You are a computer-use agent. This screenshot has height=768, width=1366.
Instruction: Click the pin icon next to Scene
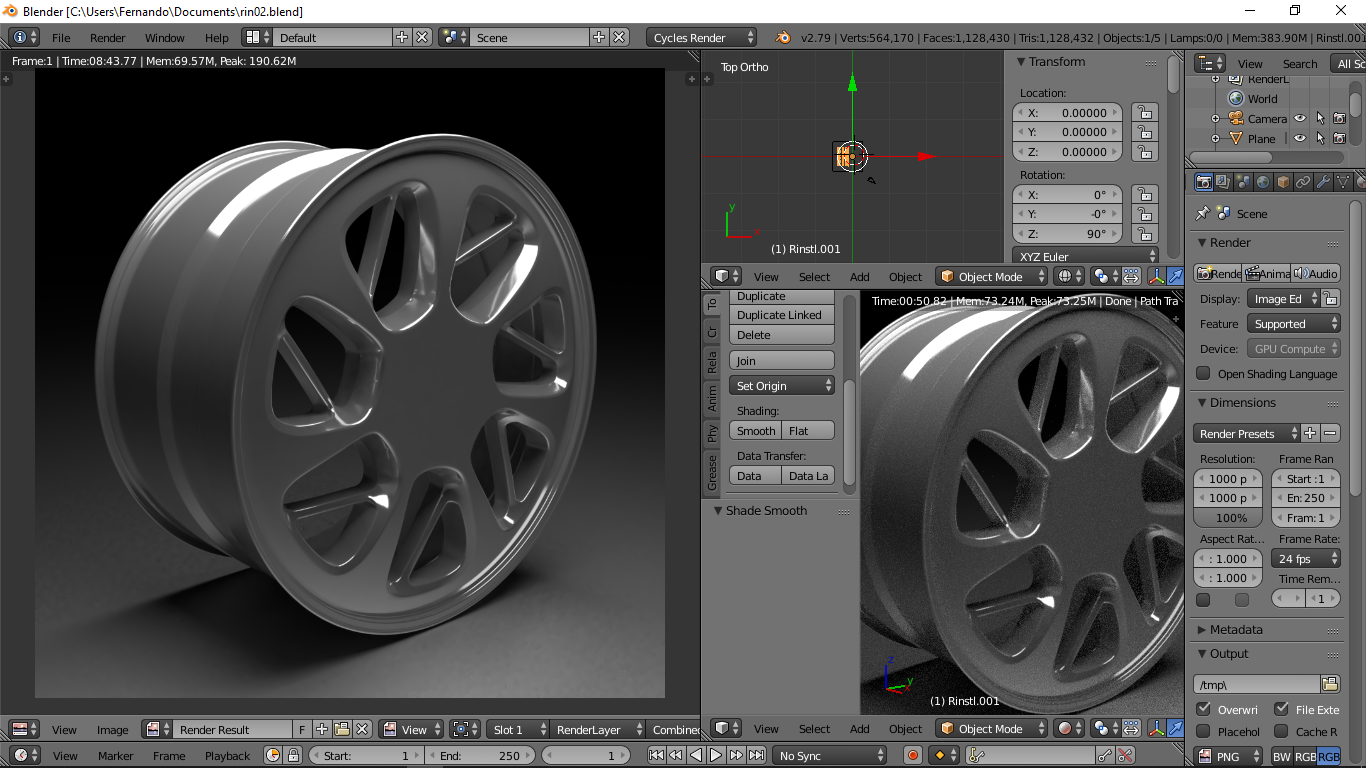click(x=1203, y=213)
